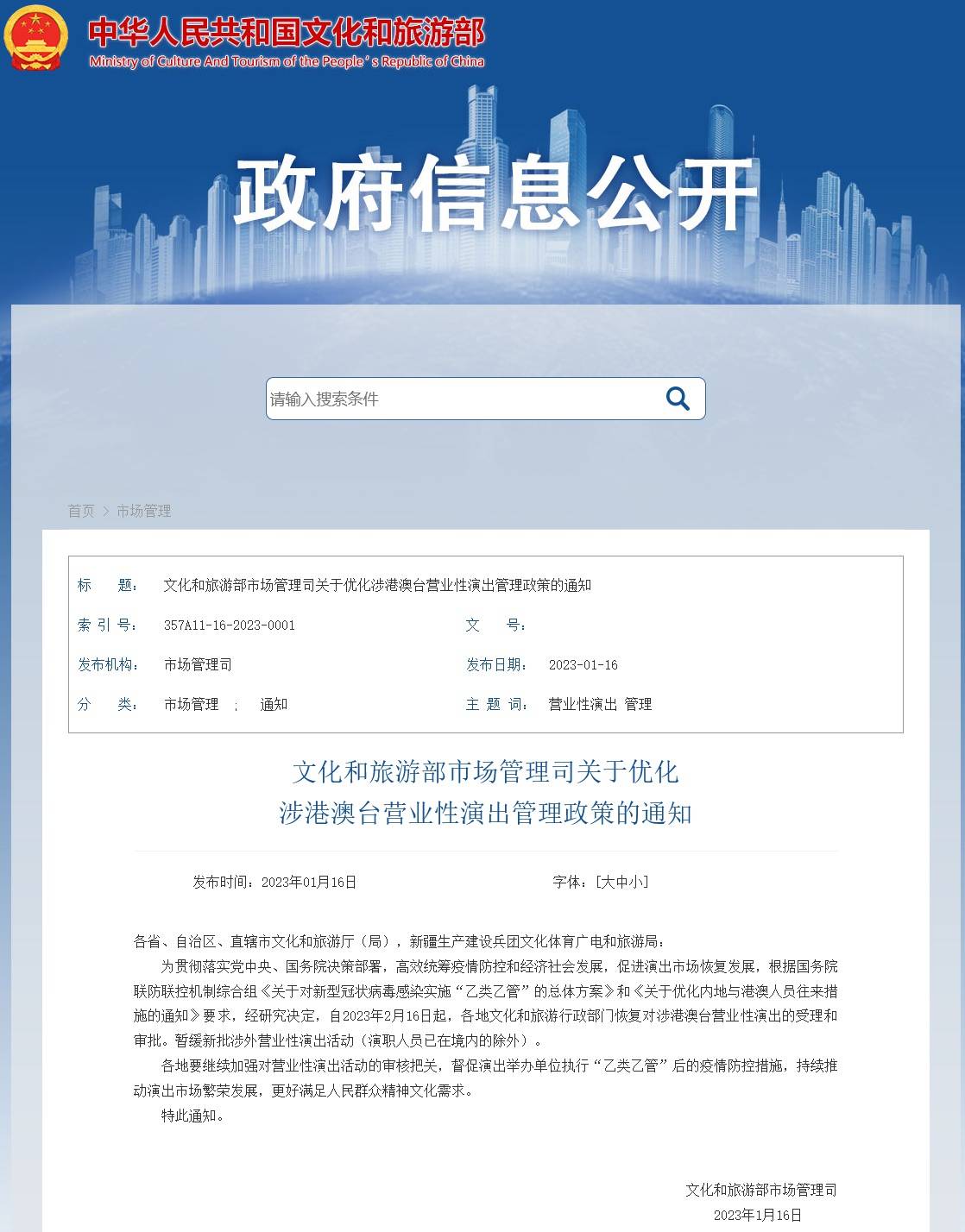Image resolution: width=965 pixels, height=1232 pixels.
Task: Click the title row in the info table
Action: [377, 586]
